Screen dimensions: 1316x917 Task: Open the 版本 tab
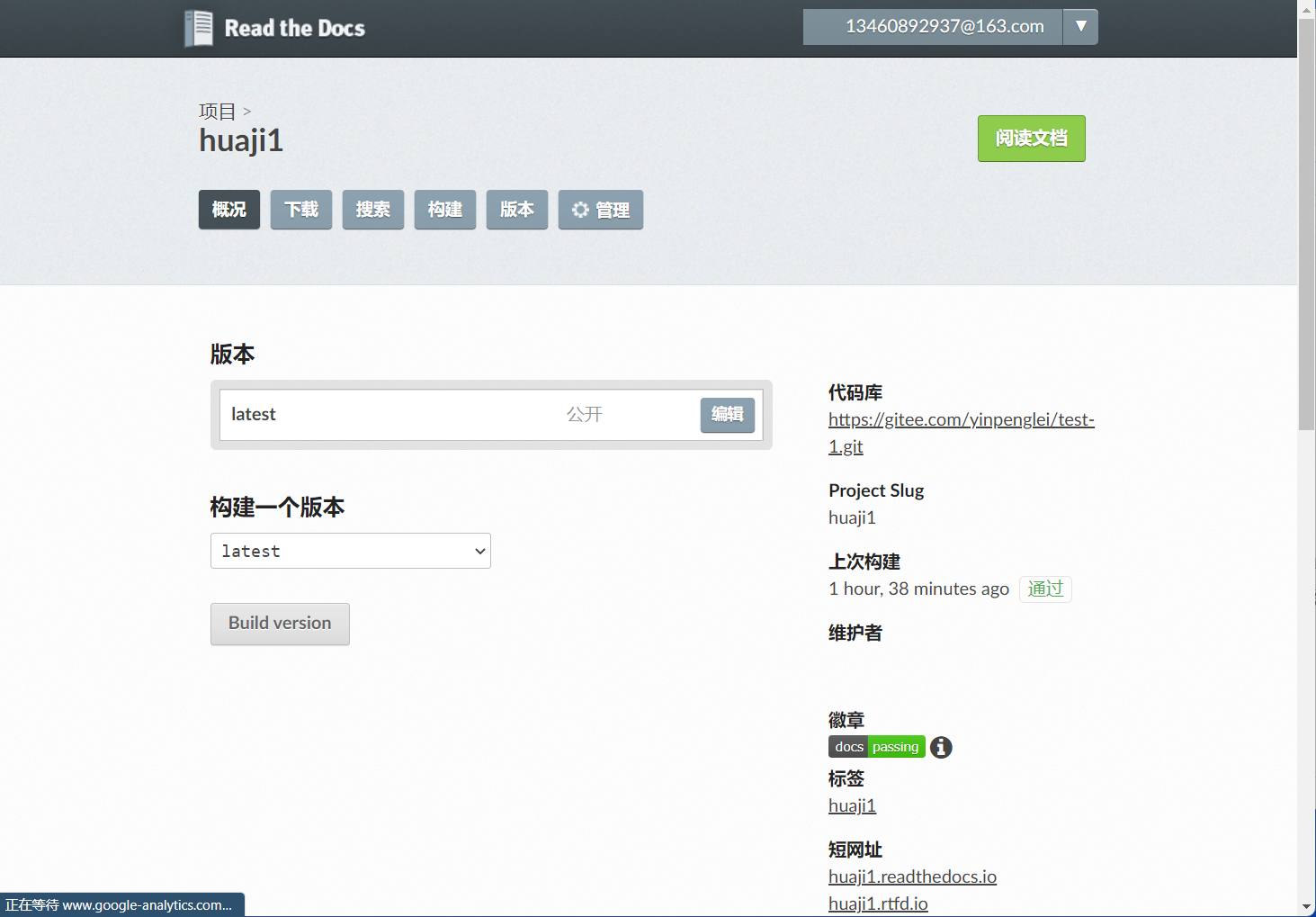pos(517,210)
